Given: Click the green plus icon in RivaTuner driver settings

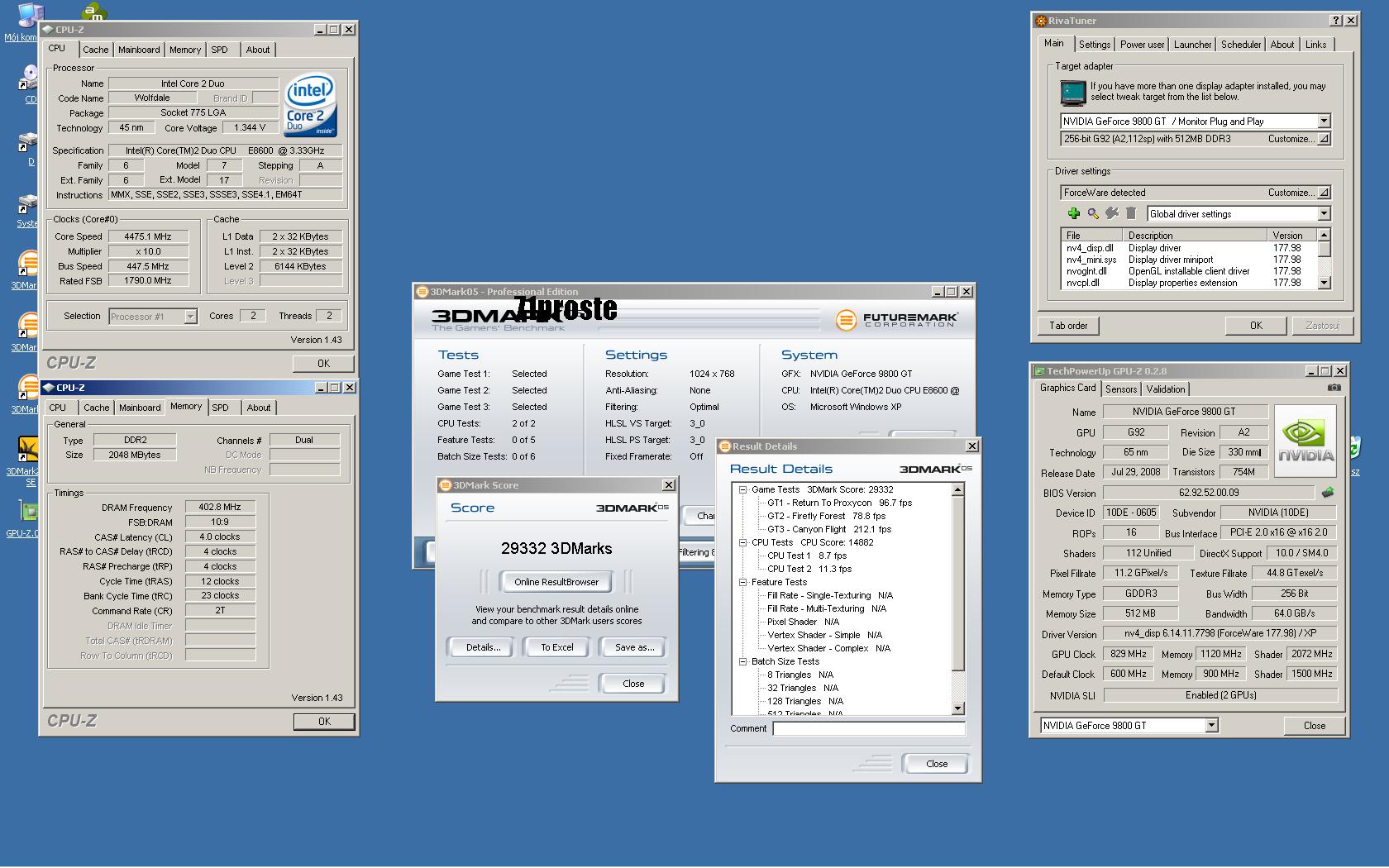Looking at the screenshot, I should [1074, 213].
